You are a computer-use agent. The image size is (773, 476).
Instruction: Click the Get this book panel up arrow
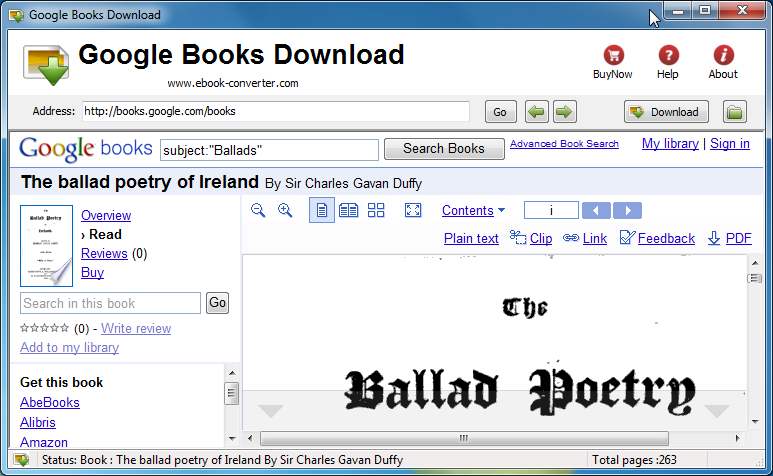pos(232,374)
